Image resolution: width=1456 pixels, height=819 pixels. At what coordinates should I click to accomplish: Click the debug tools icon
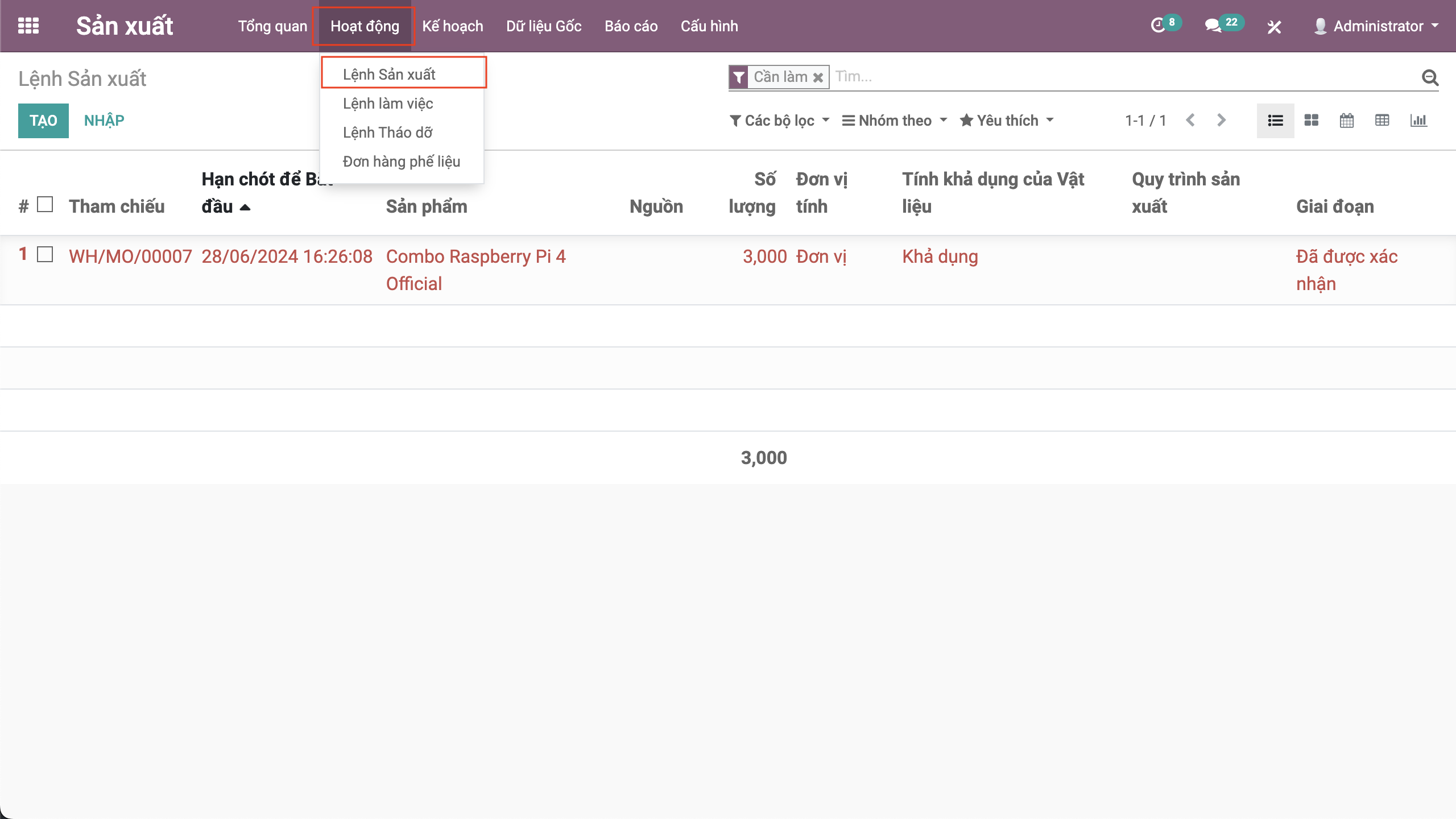[x=1274, y=26]
